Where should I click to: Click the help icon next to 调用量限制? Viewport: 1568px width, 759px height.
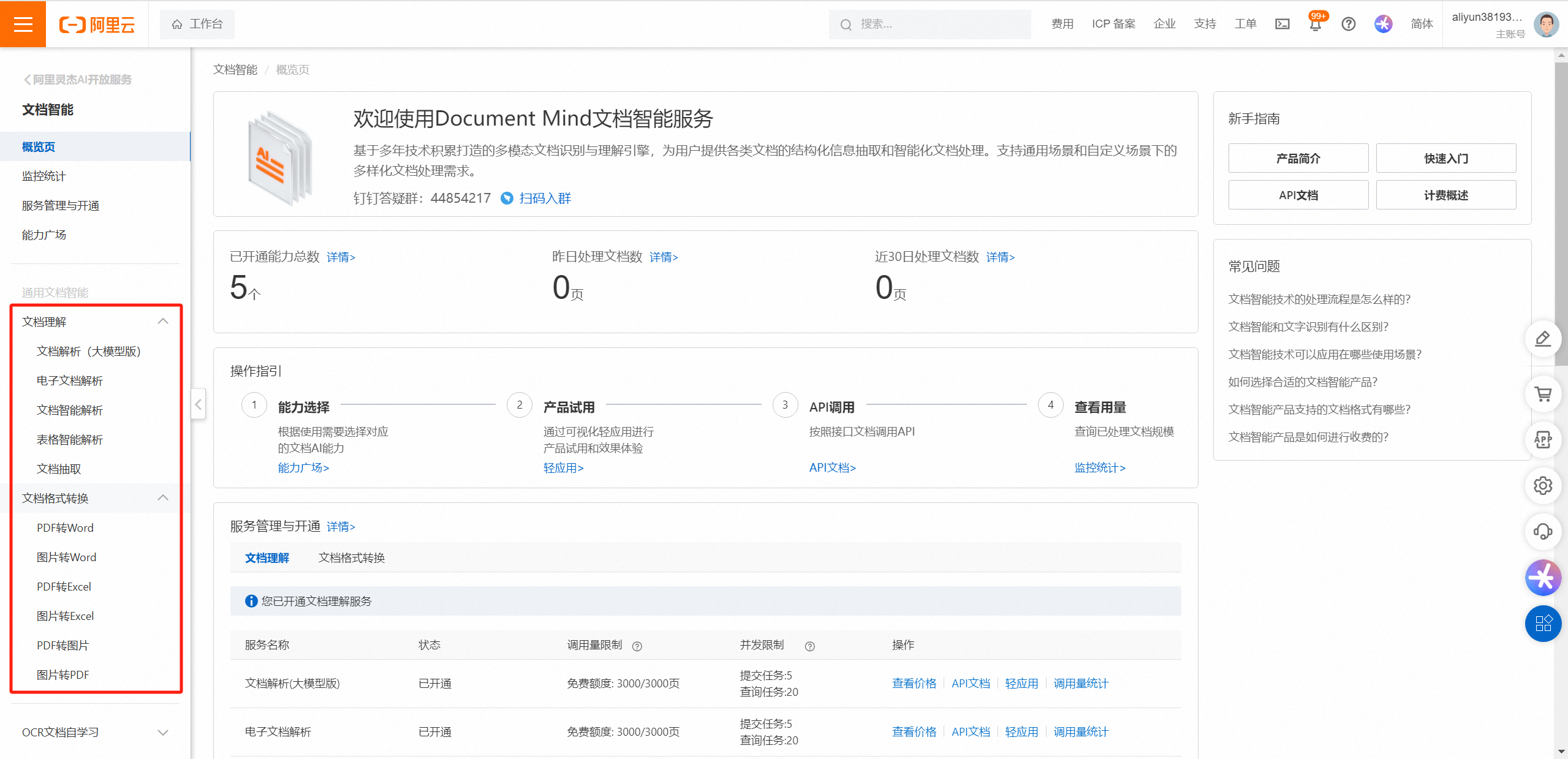(x=637, y=646)
